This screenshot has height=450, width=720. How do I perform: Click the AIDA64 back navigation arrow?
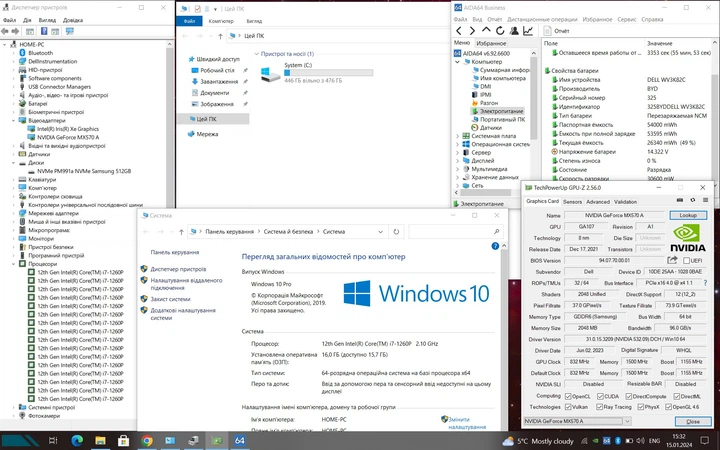[x=458, y=31]
